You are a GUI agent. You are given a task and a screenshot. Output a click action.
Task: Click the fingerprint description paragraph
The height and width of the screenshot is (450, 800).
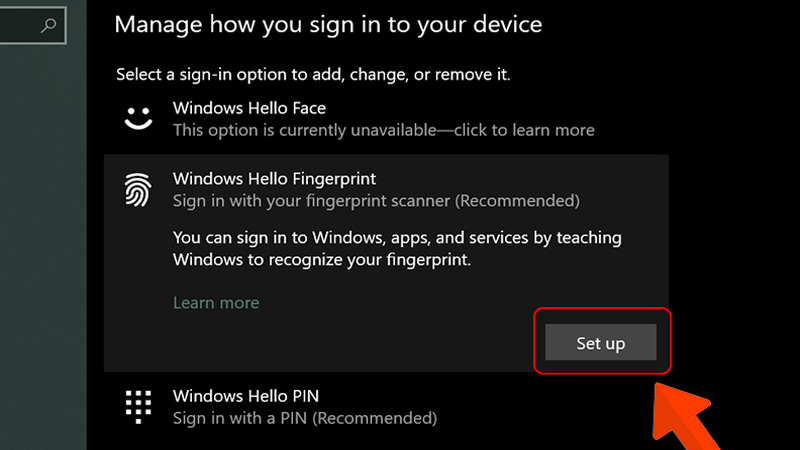397,249
